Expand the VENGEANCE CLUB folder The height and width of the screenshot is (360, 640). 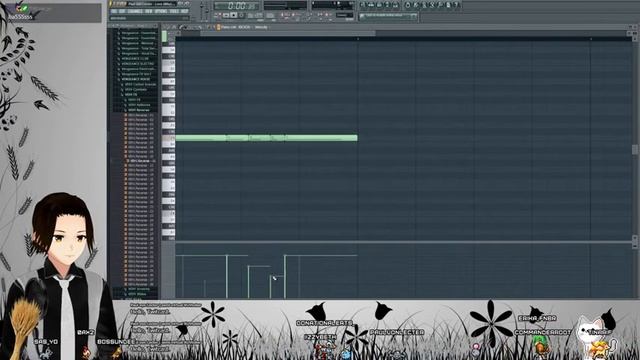click(135, 59)
